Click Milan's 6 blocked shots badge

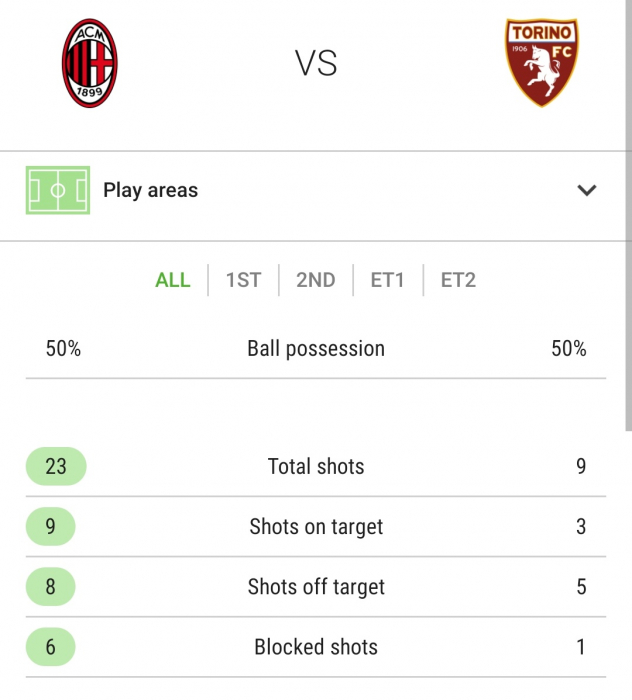tap(50, 647)
